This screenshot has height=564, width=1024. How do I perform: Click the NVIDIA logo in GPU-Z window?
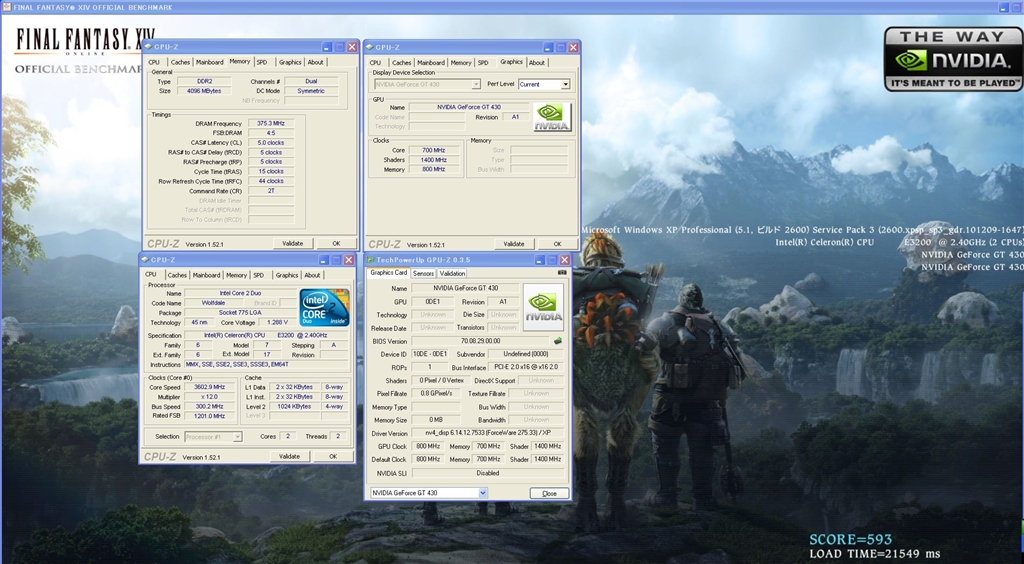tap(543, 307)
